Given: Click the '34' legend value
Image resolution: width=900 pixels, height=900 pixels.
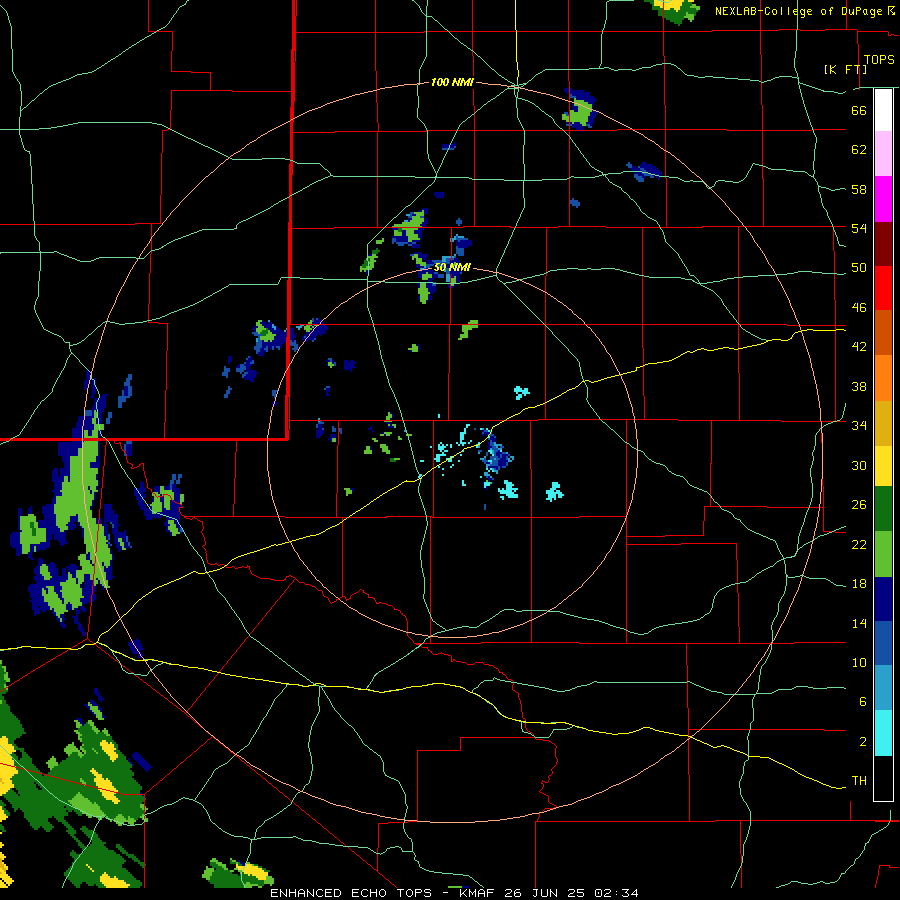Looking at the screenshot, I should pos(859,426).
